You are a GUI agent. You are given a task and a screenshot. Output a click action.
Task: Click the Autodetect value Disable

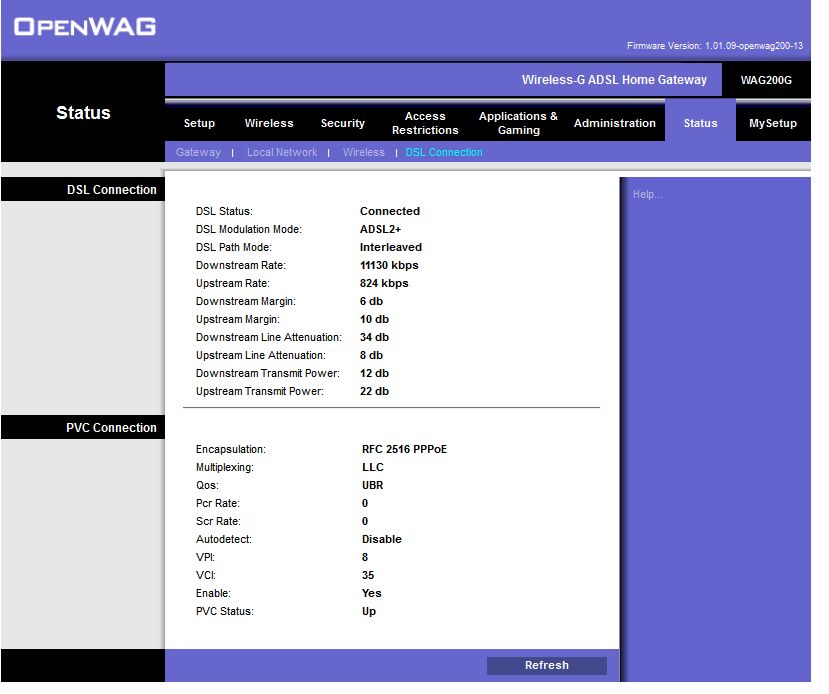click(382, 539)
